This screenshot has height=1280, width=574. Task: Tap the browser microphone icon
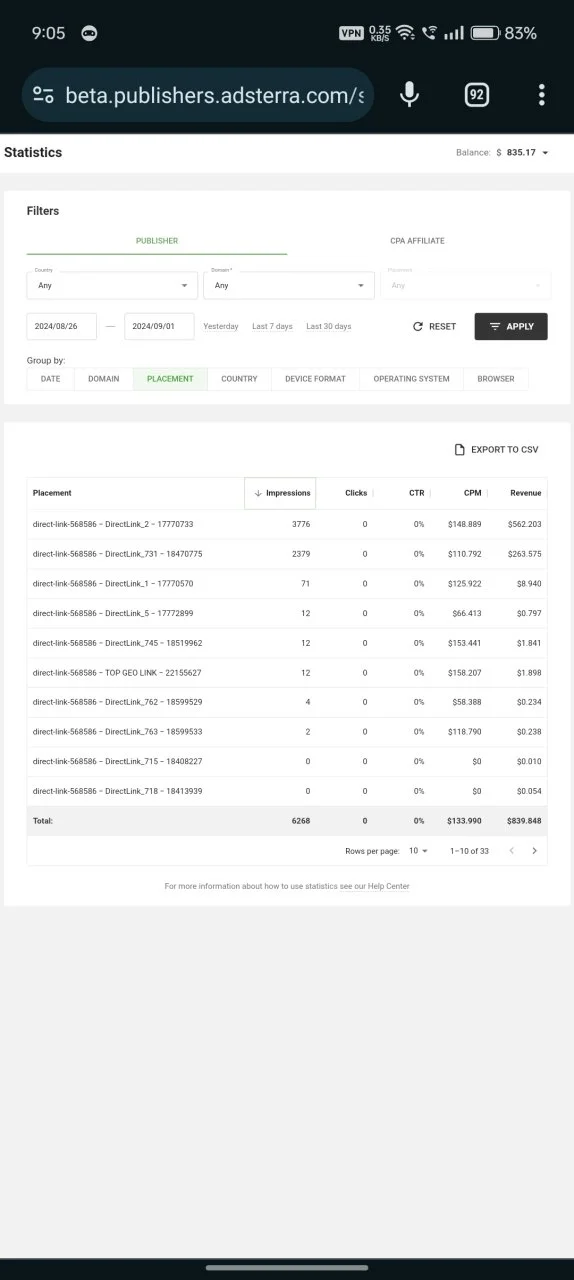pos(409,95)
